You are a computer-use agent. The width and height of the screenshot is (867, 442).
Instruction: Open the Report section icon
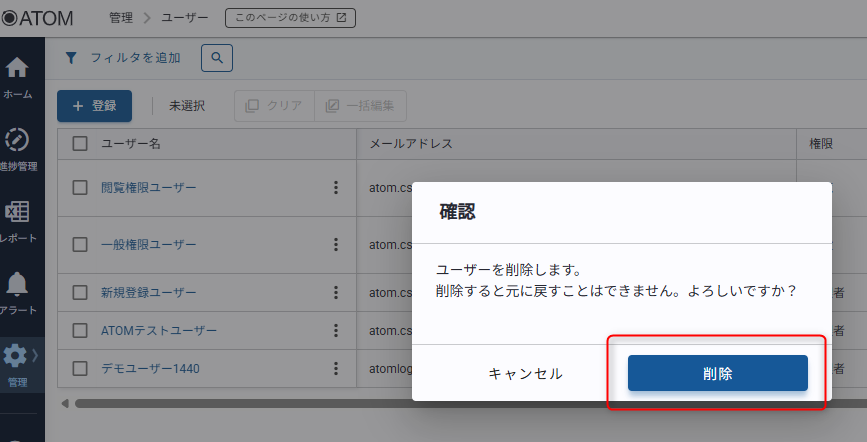coord(17,213)
